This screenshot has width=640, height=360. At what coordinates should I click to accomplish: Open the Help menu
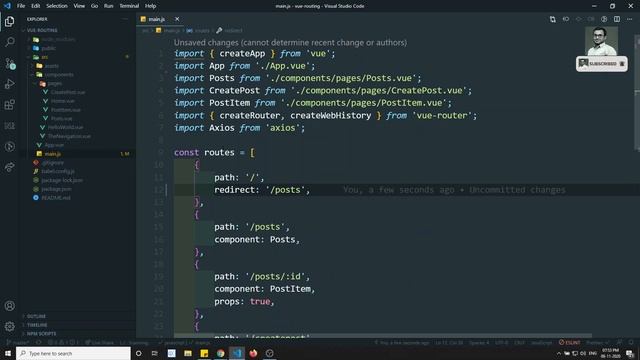150,6
